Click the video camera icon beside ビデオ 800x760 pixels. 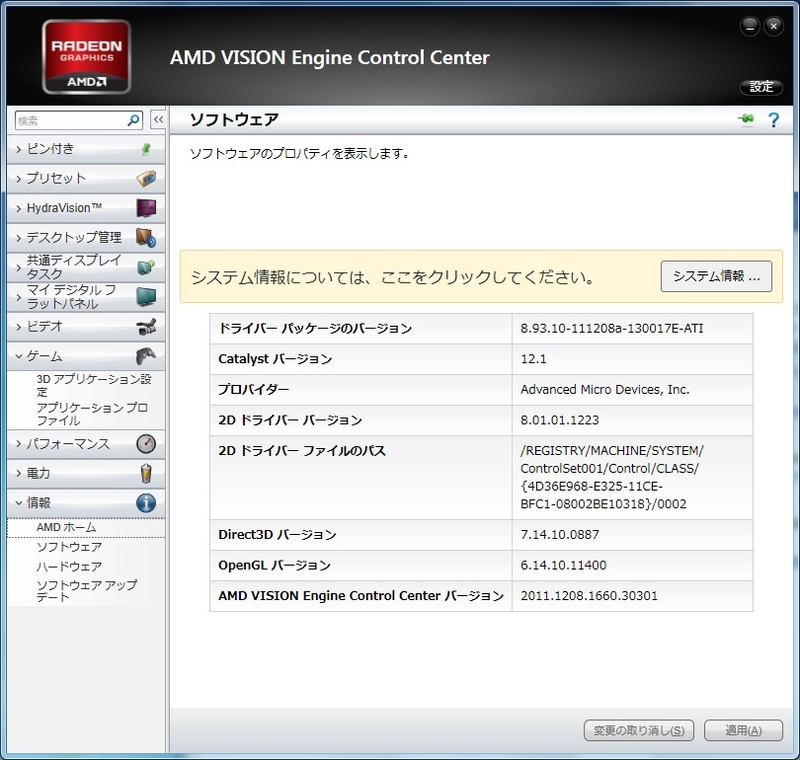point(146,326)
